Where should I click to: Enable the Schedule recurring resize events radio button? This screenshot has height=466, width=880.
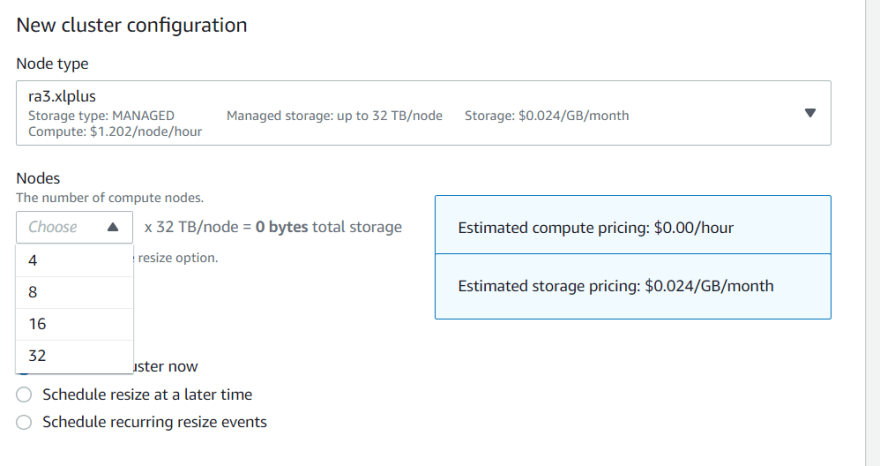click(24, 422)
